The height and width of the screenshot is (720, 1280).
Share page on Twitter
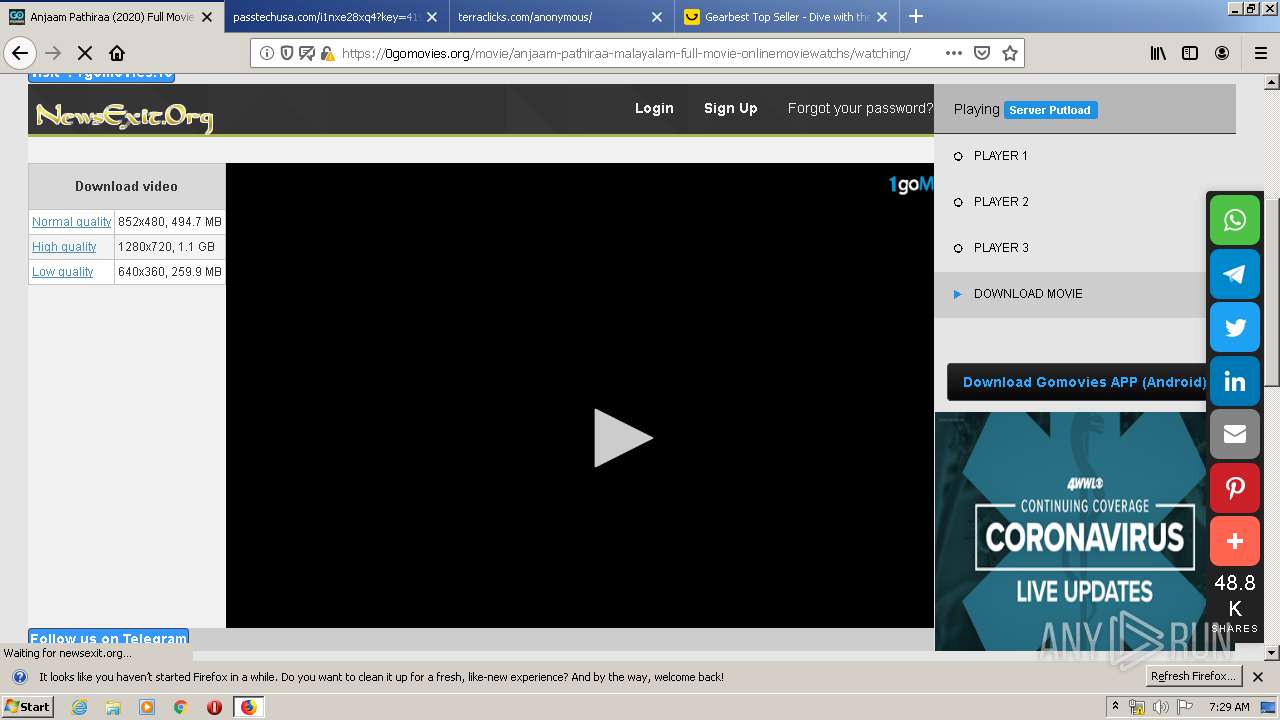pyautogui.click(x=1235, y=327)
